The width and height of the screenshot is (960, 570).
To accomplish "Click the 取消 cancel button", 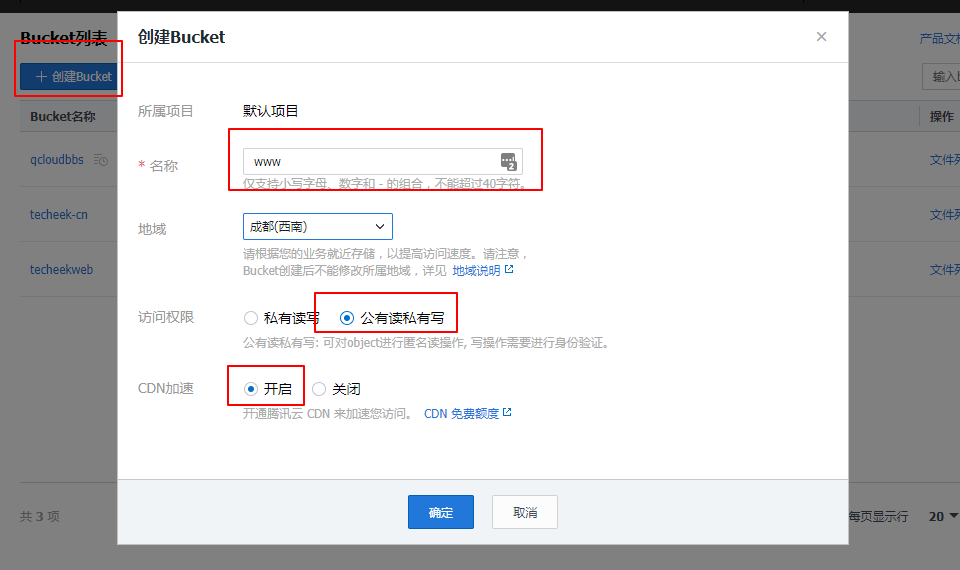I will [524, 512].
